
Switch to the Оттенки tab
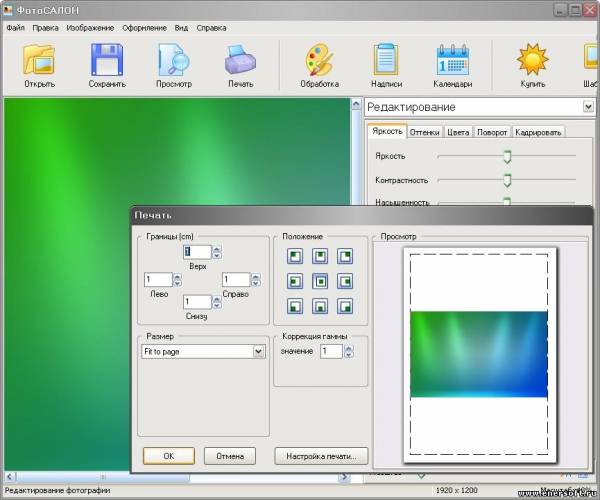click(x=424, y=132)
